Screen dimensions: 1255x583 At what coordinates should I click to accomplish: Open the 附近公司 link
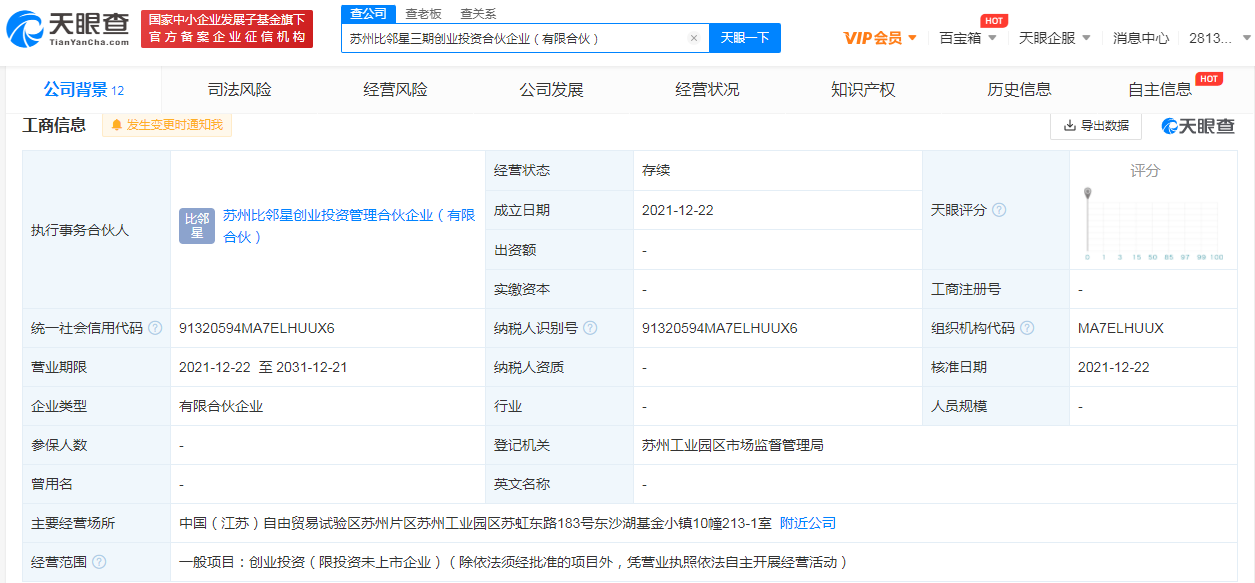coord(808,523)
